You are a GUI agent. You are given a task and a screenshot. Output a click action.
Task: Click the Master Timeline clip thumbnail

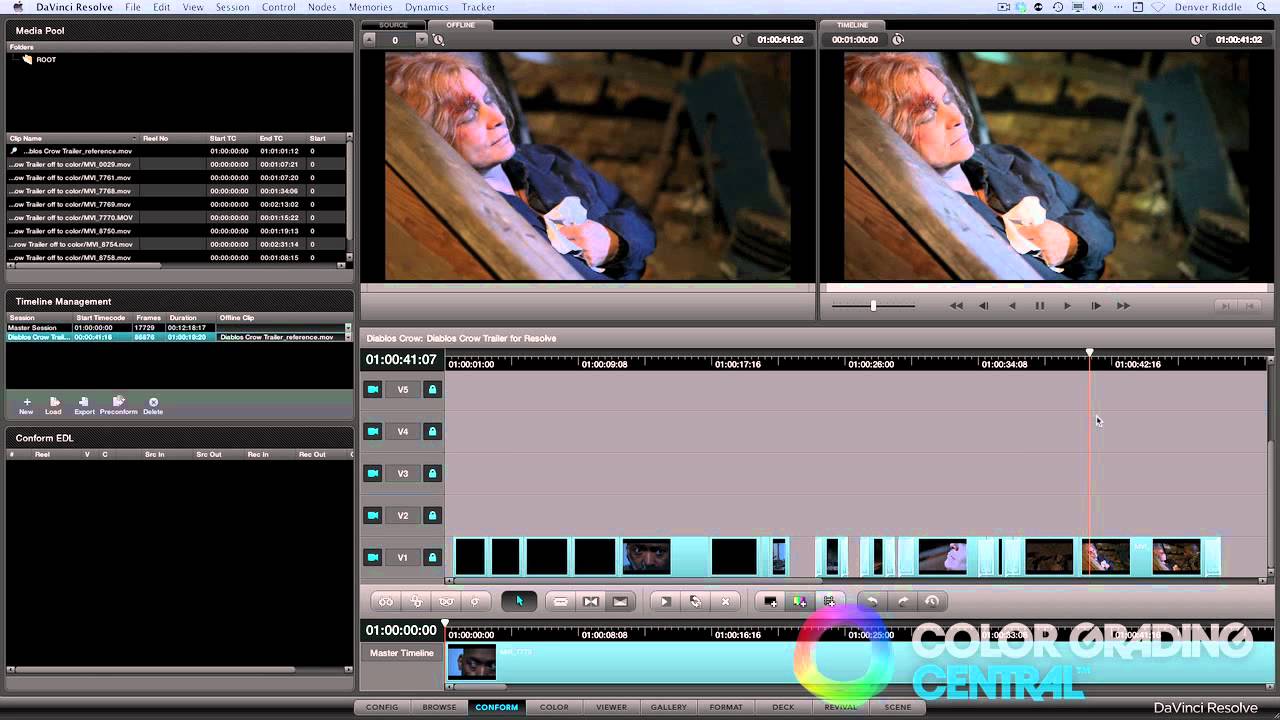tap(471, 662)
